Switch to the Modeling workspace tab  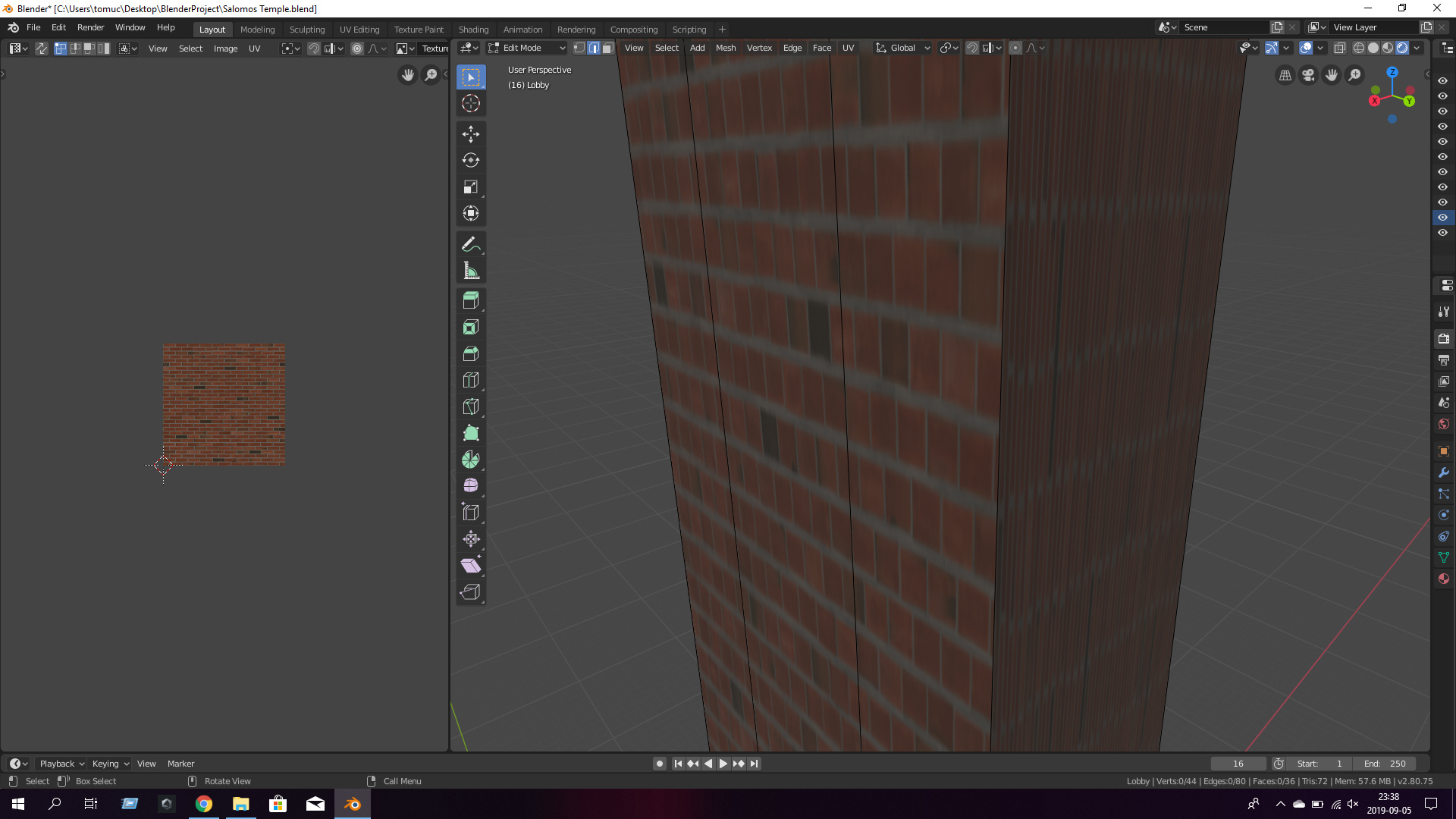point(257,30)
